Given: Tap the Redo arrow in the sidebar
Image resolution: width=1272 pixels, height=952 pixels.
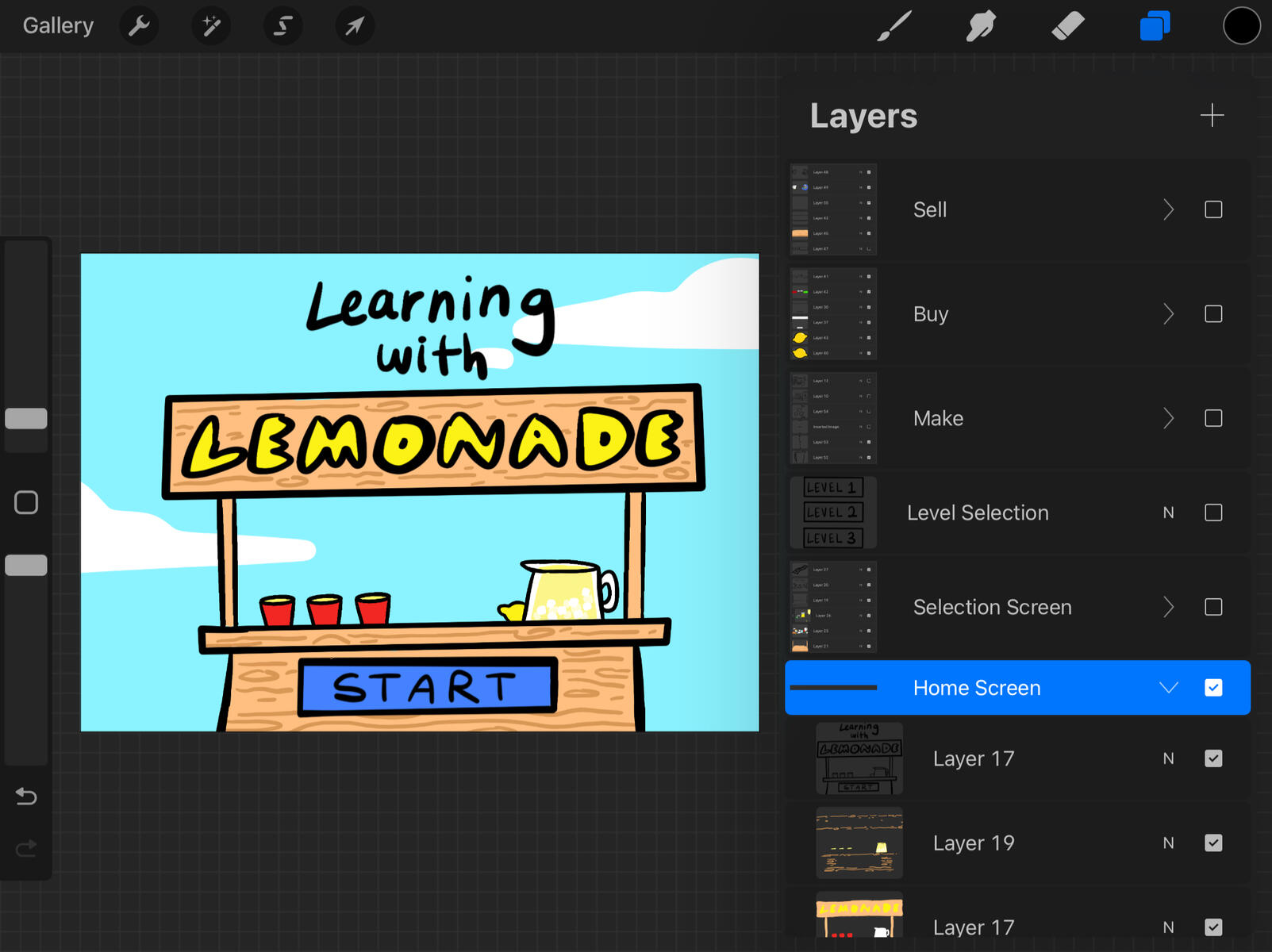Looking at the screenshot, I should pos(26,848).
